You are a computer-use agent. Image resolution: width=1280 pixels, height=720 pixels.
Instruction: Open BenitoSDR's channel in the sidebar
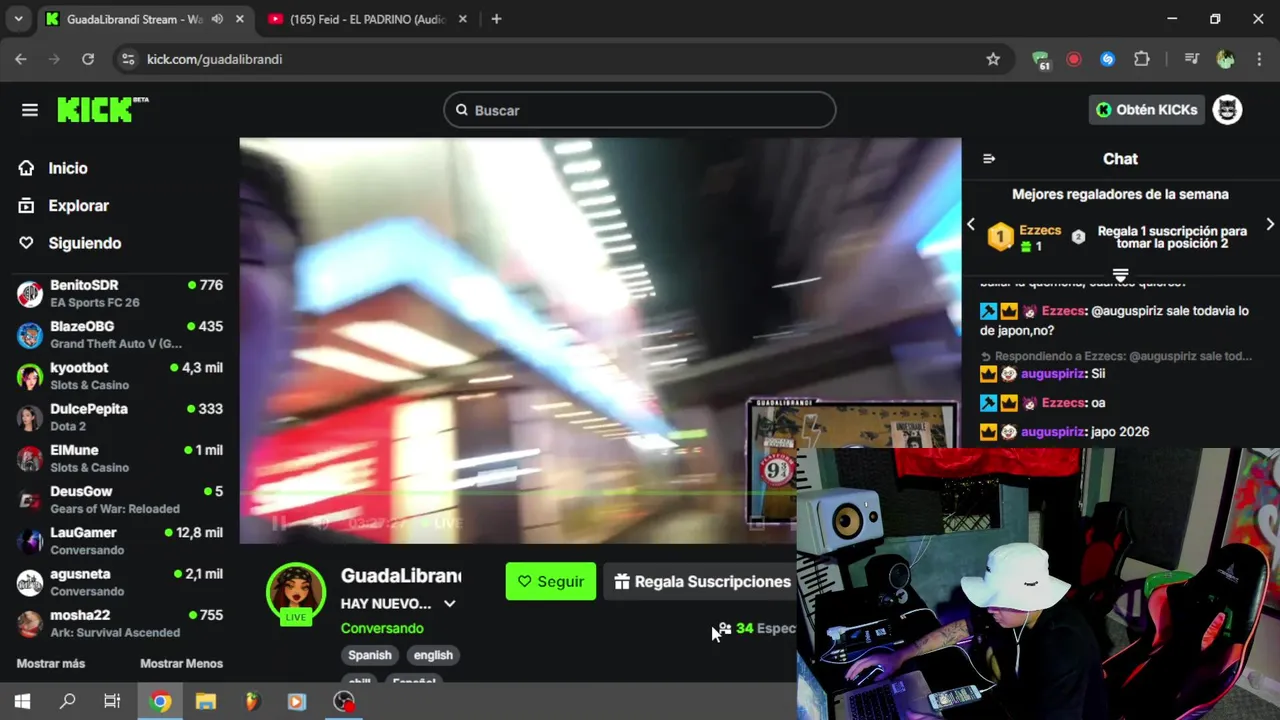click(x=120, y=293)
